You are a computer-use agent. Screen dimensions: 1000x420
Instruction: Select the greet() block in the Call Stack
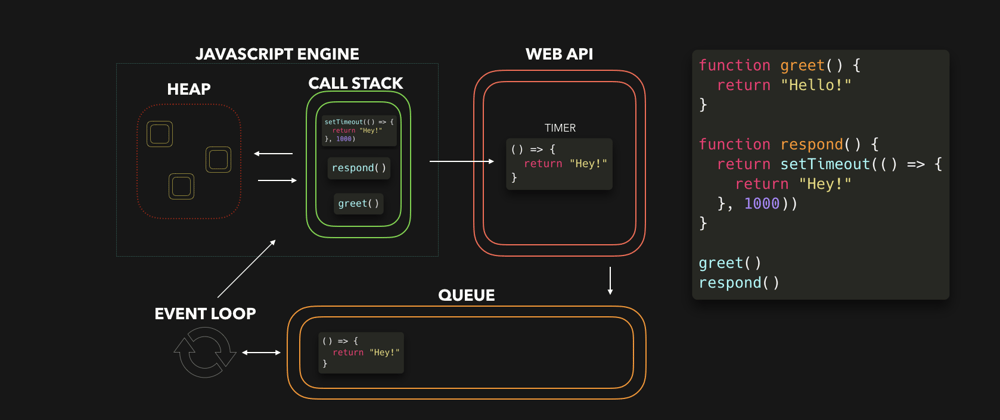tap(358, 204)
